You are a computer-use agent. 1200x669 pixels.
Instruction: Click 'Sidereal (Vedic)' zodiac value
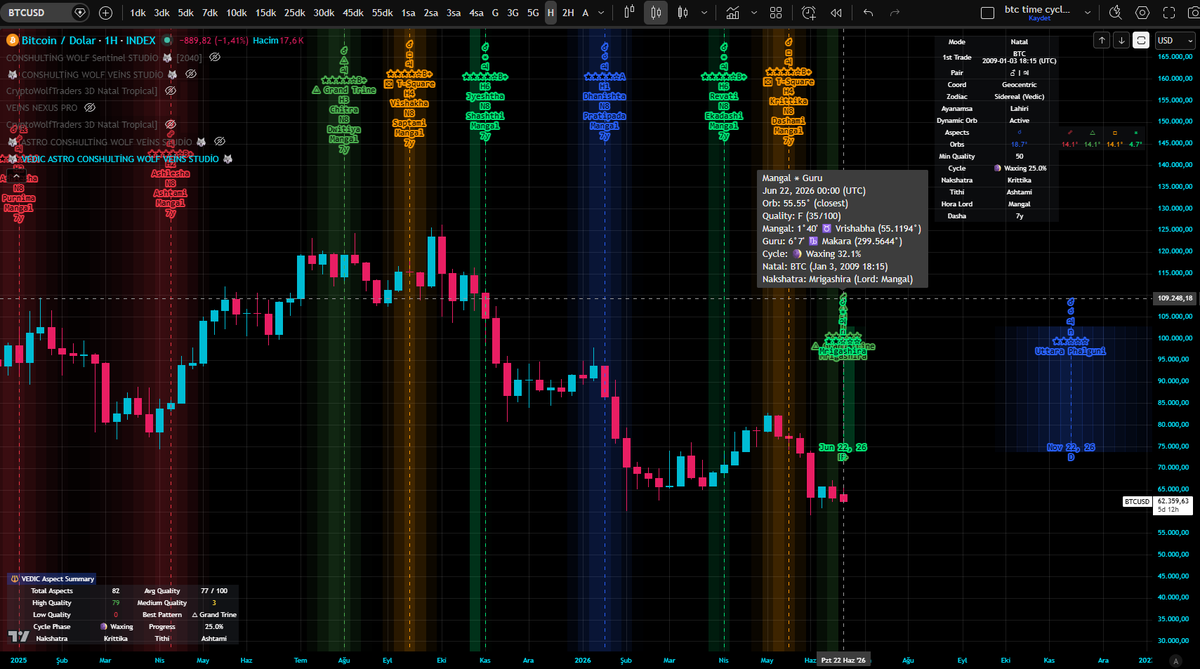tap(1019, 98)
